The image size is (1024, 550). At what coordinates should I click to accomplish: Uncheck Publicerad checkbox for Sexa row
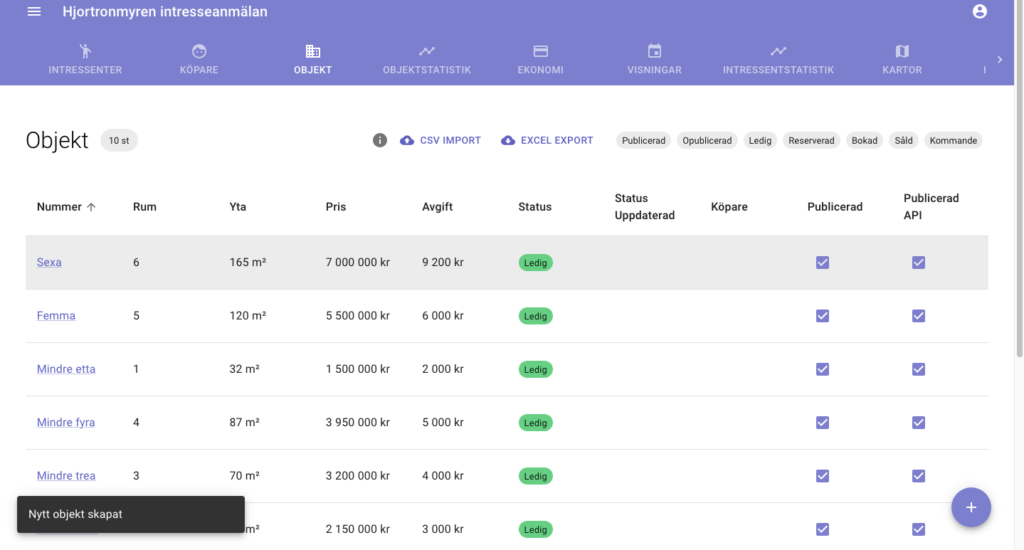point(822,263)
